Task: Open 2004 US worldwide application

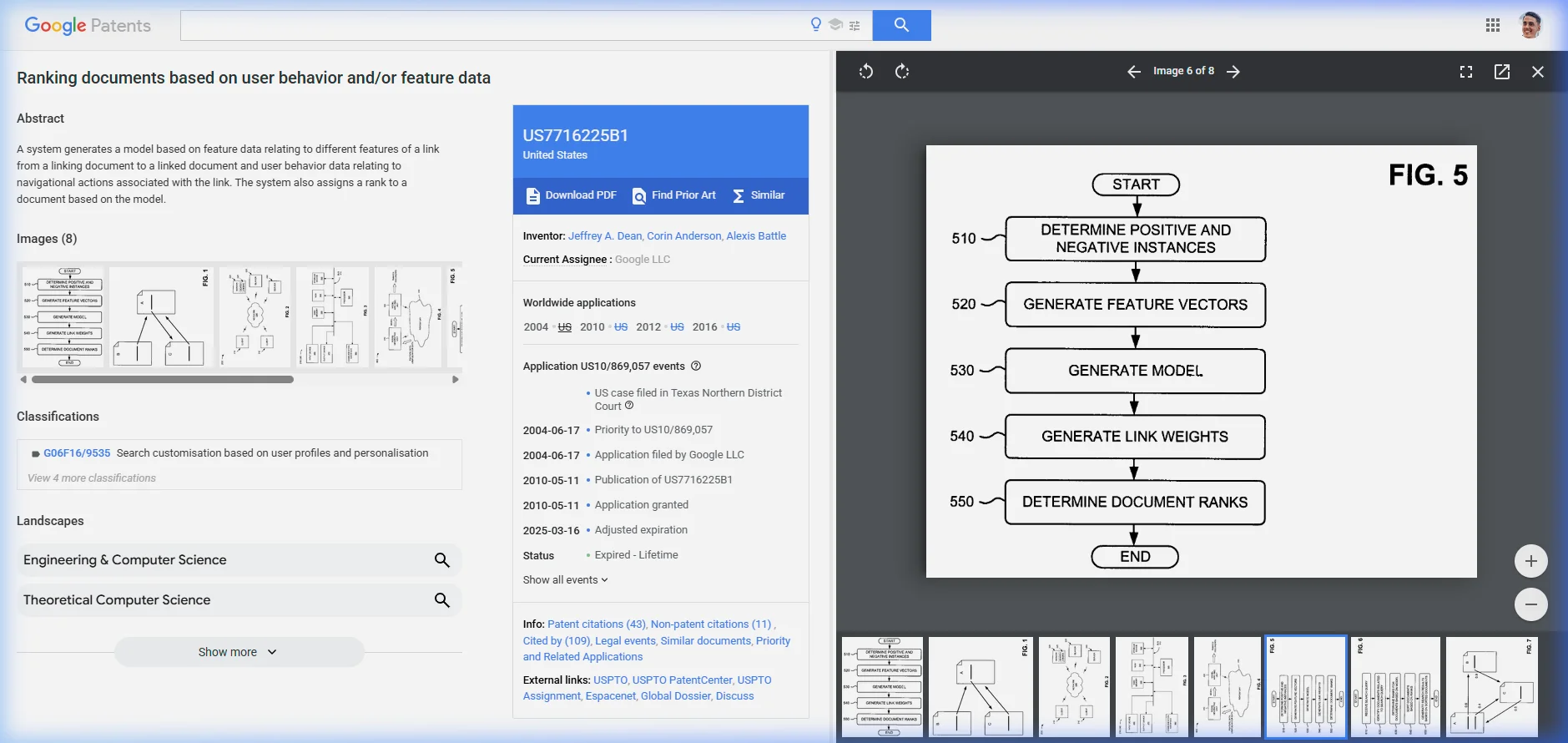Action: tap(565, 327)
